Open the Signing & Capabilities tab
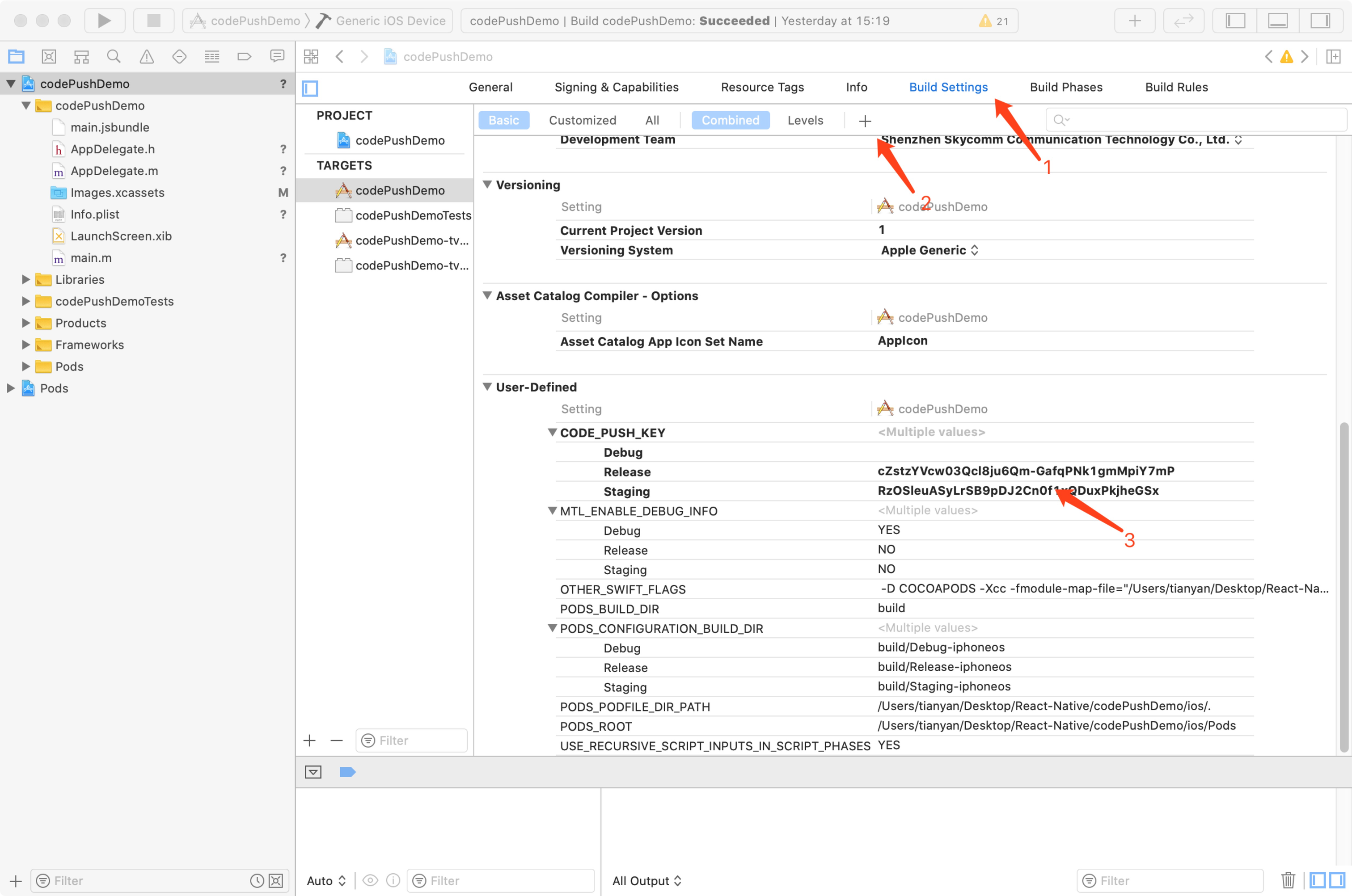The height and width of the screenshot is (896, 1352). (x=616, y=87)
